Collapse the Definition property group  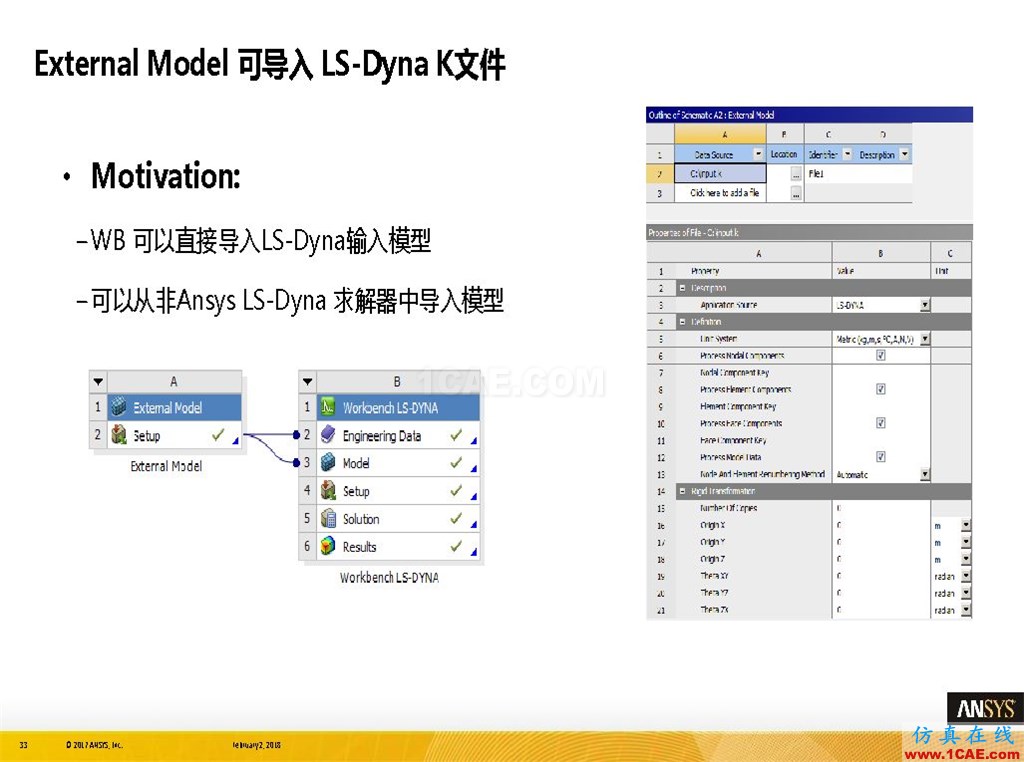pos(682,322)
